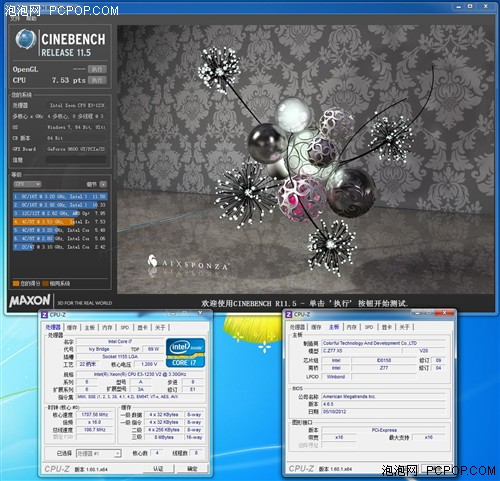
Task: Click 8 MBytes level 3 cache value
Action: (x=164, y=437)
